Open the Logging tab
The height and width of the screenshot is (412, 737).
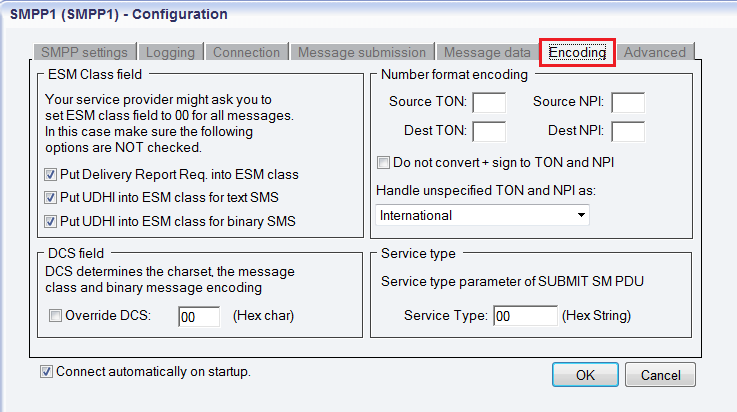click(x=170, y=52)
